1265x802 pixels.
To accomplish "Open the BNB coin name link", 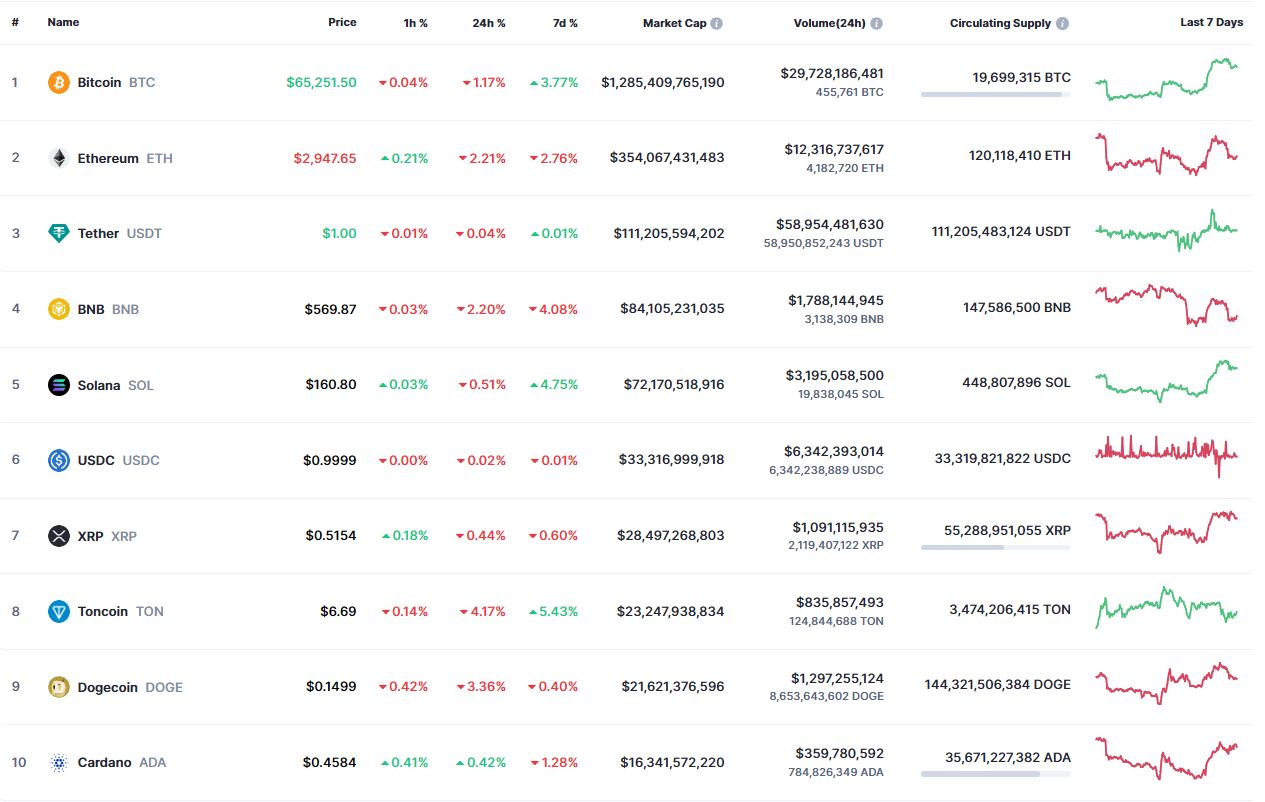I will tap(91, 309).
